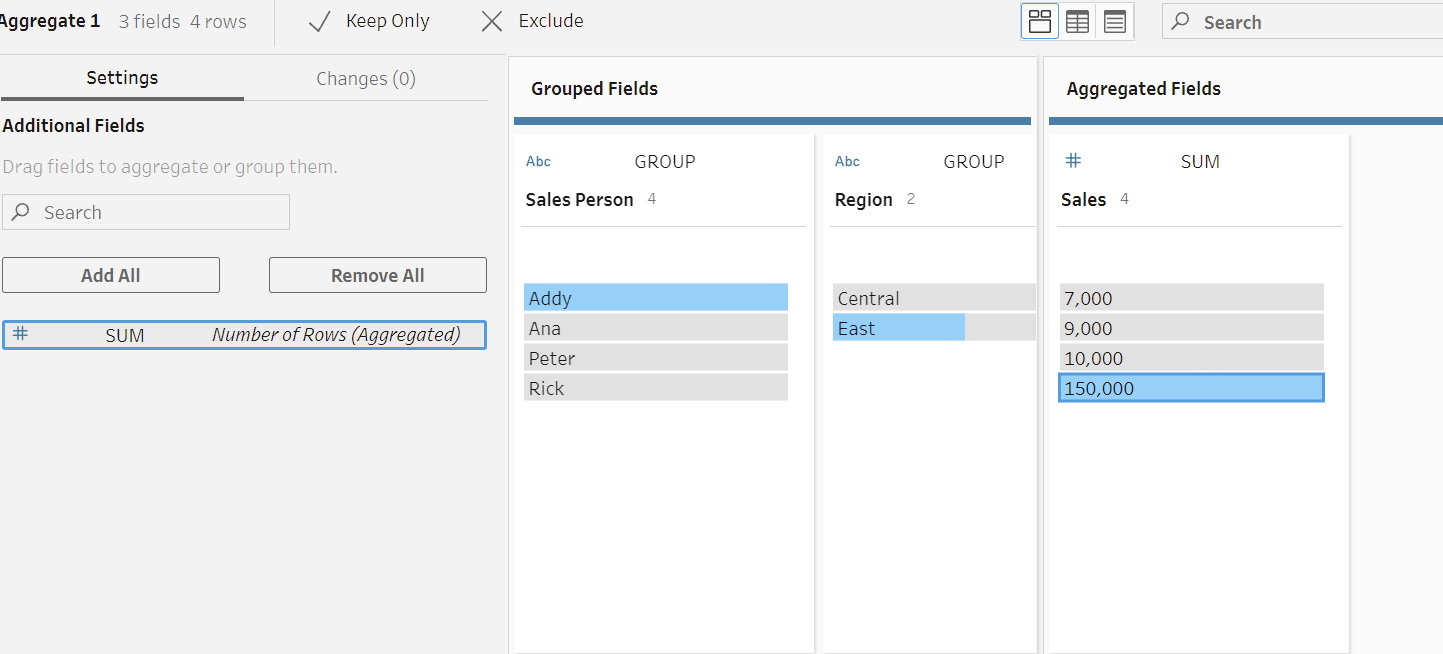
Task: Click the Sales Person Abc data type icon
Action: tap(538, 162)
